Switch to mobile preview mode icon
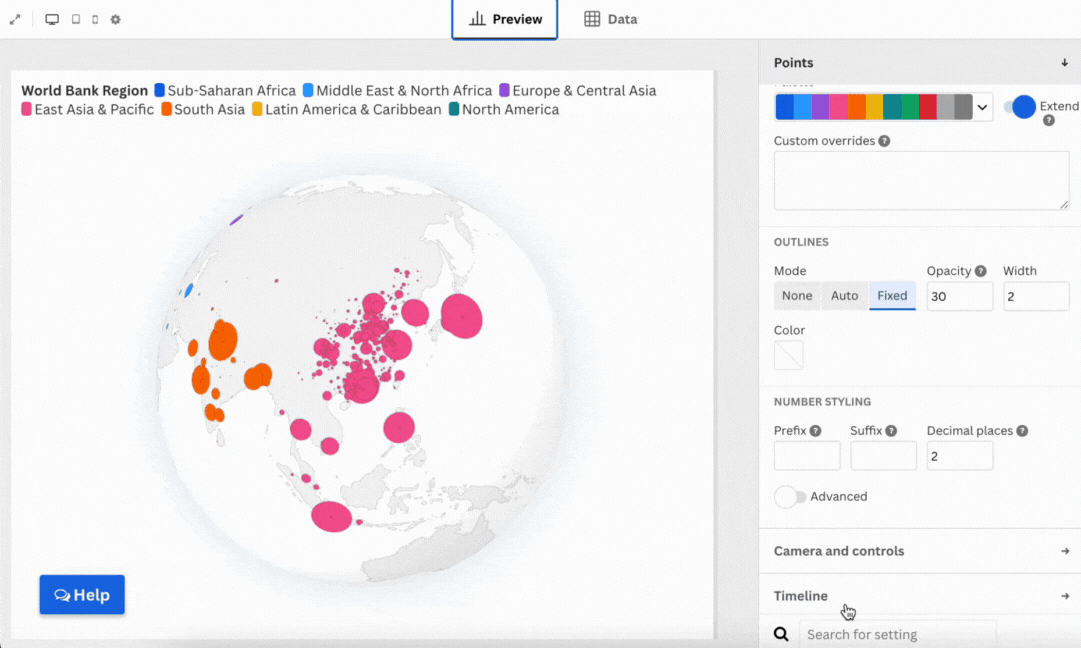1081x648 pixels. coord(95,19)
